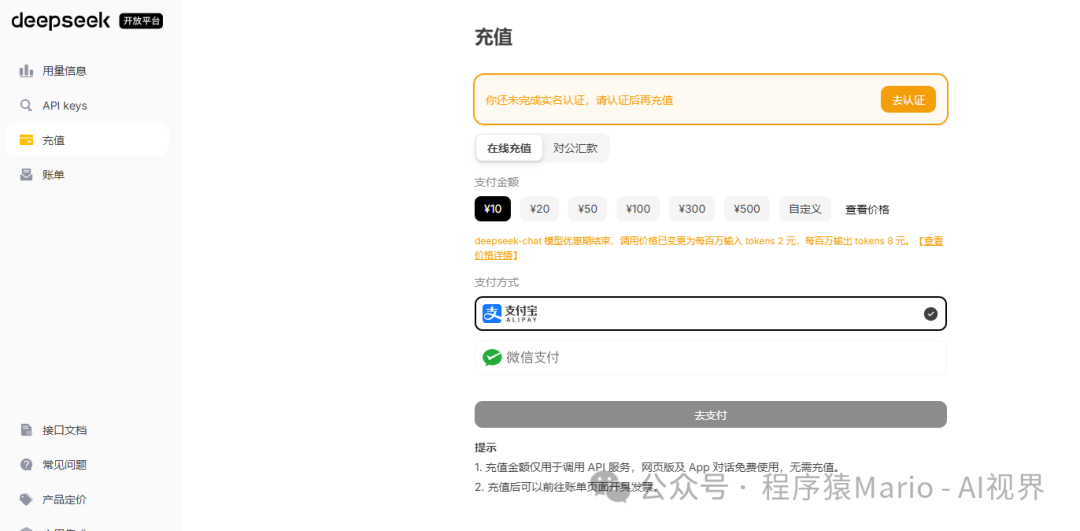1080x531 pixels.
Task: Select ¥20 amount
Action: pos(539,209)
